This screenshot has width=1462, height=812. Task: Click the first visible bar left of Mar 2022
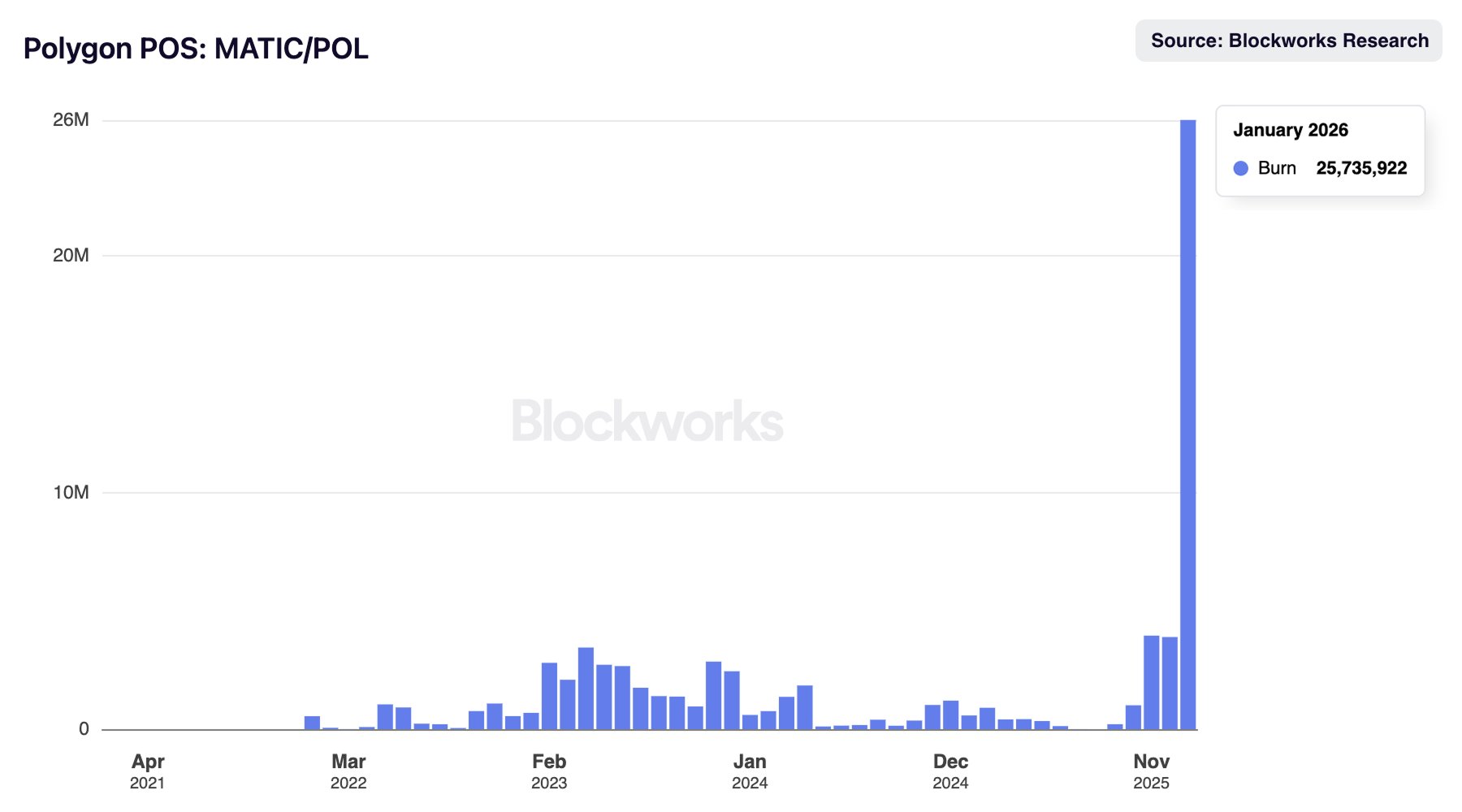tap(312, 723)
